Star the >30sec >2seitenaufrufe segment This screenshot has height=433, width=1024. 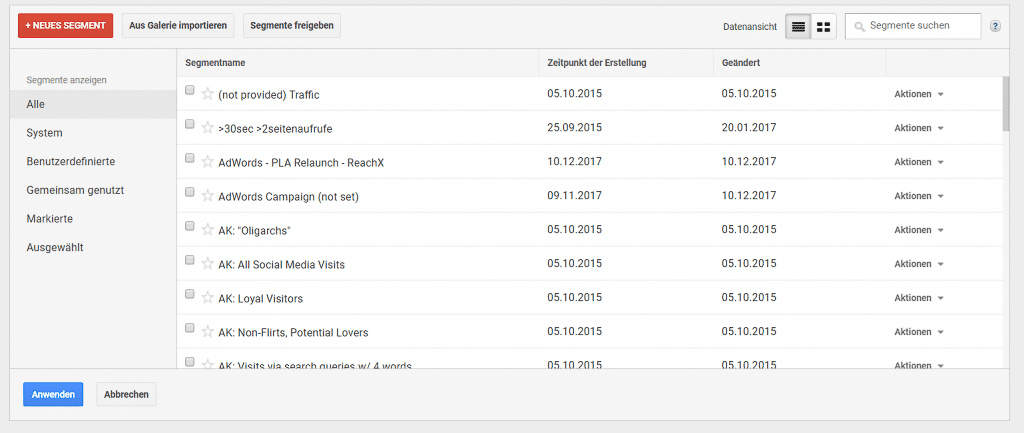[208, 128]
